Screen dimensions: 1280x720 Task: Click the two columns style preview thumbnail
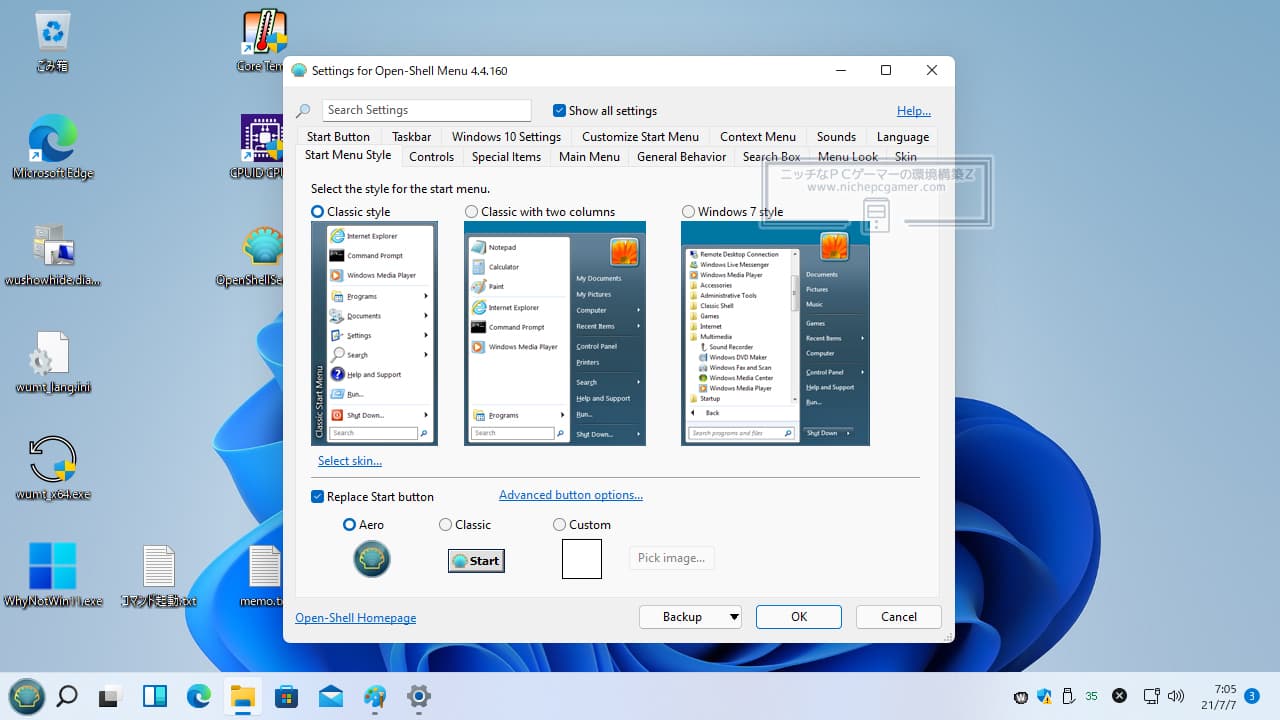(x=555, y=333)
